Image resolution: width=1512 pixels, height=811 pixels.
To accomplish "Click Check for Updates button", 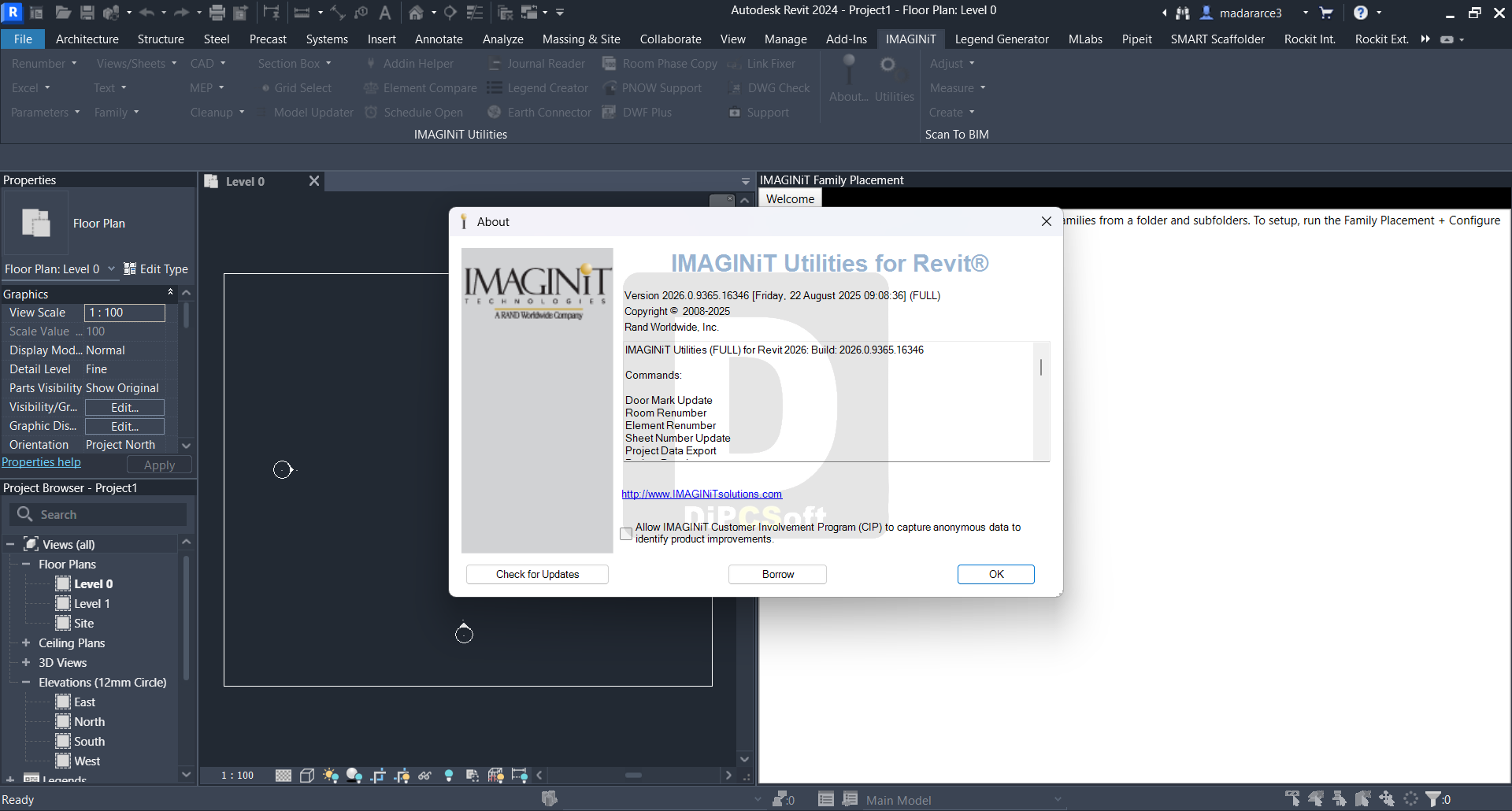I will (x=537, y=575).
